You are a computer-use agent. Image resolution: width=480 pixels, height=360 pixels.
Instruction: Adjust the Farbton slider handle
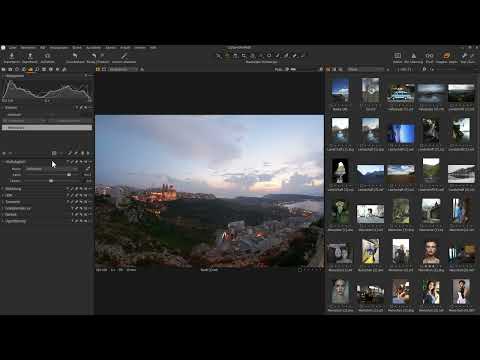pyautogui.click(x=51, y=181)
